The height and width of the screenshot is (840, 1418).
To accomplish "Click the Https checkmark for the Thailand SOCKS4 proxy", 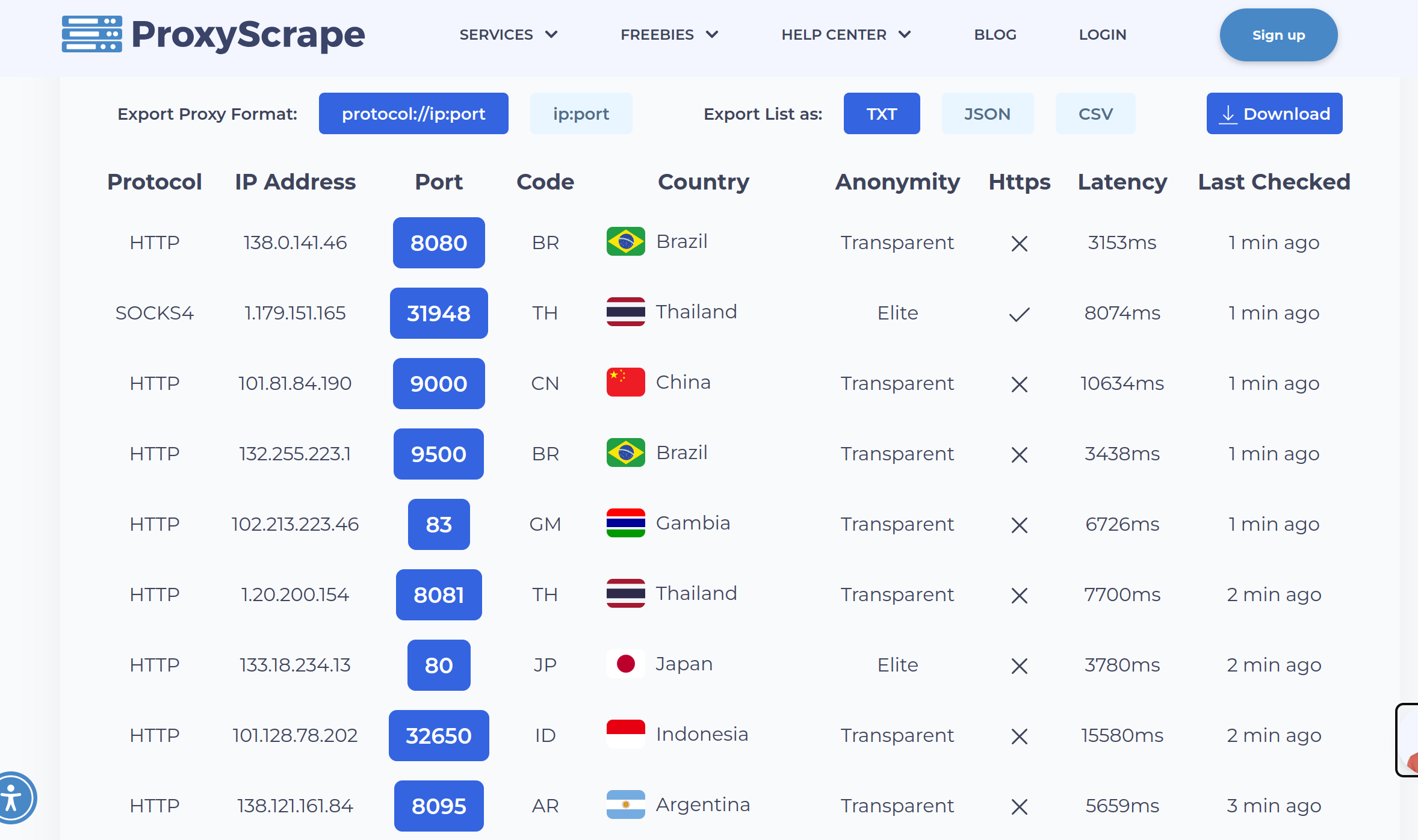I will tap(1019, 314).
